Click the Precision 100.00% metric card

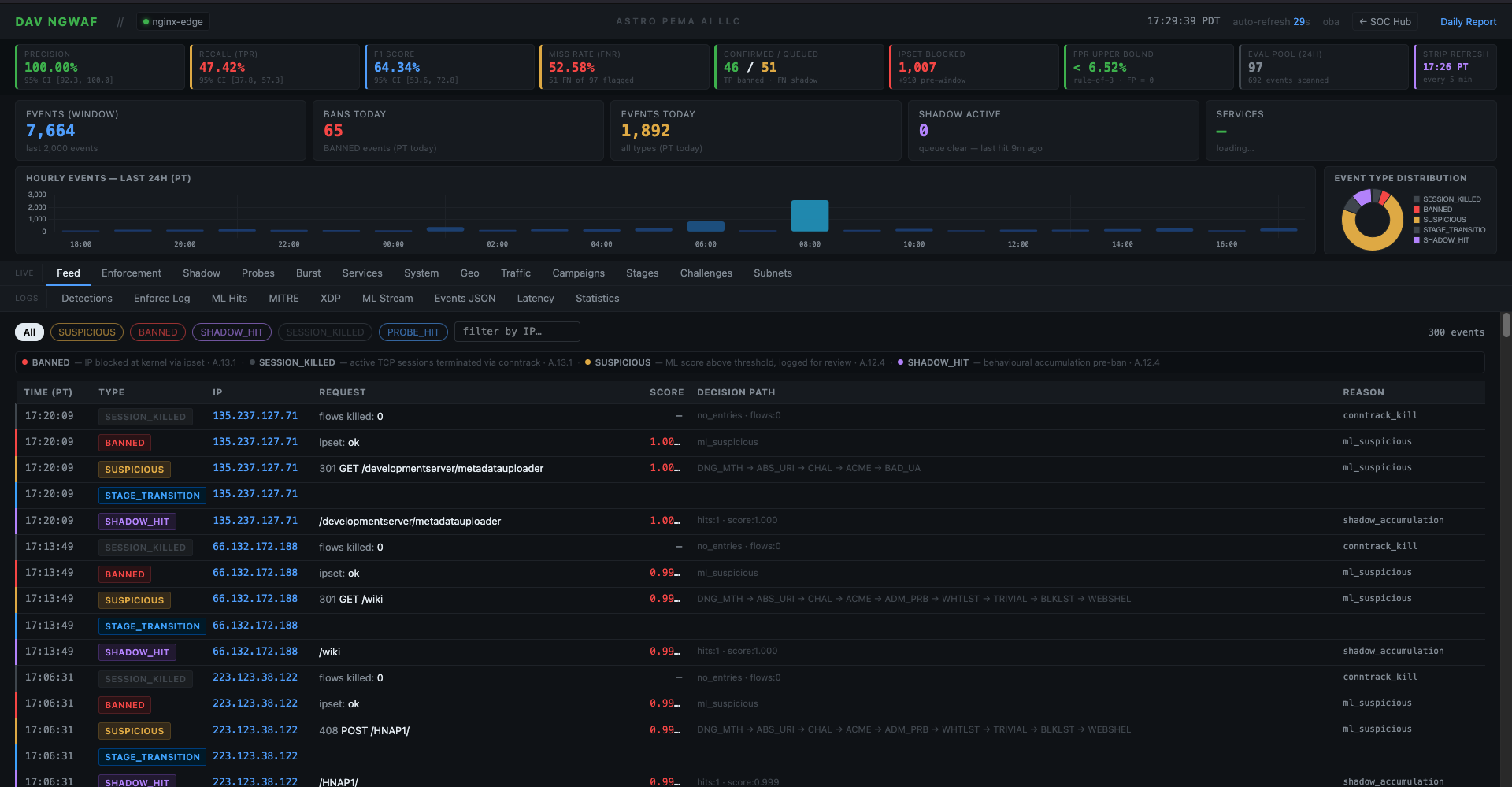tap(100, 67)
